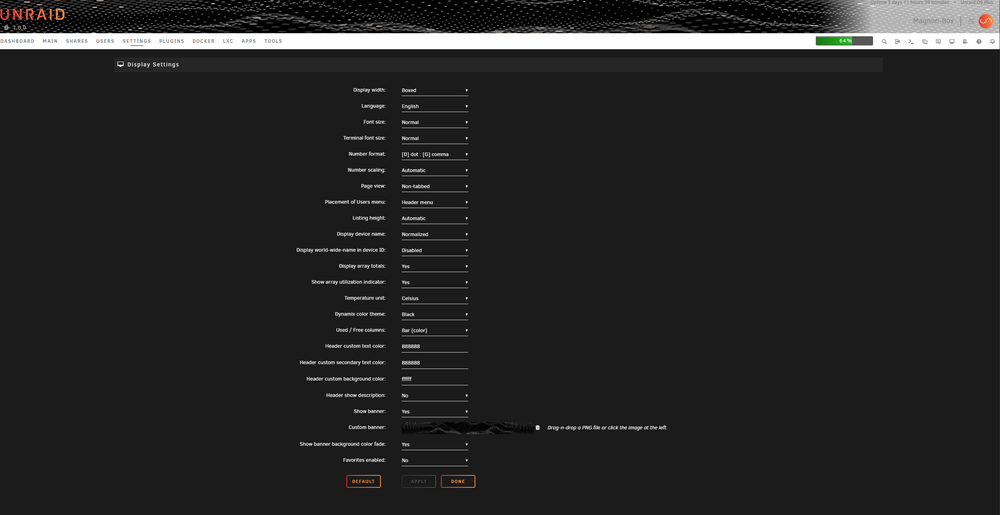Open the Tools menu
This screenshot has height=515, width=1000.
coord(273,41)
